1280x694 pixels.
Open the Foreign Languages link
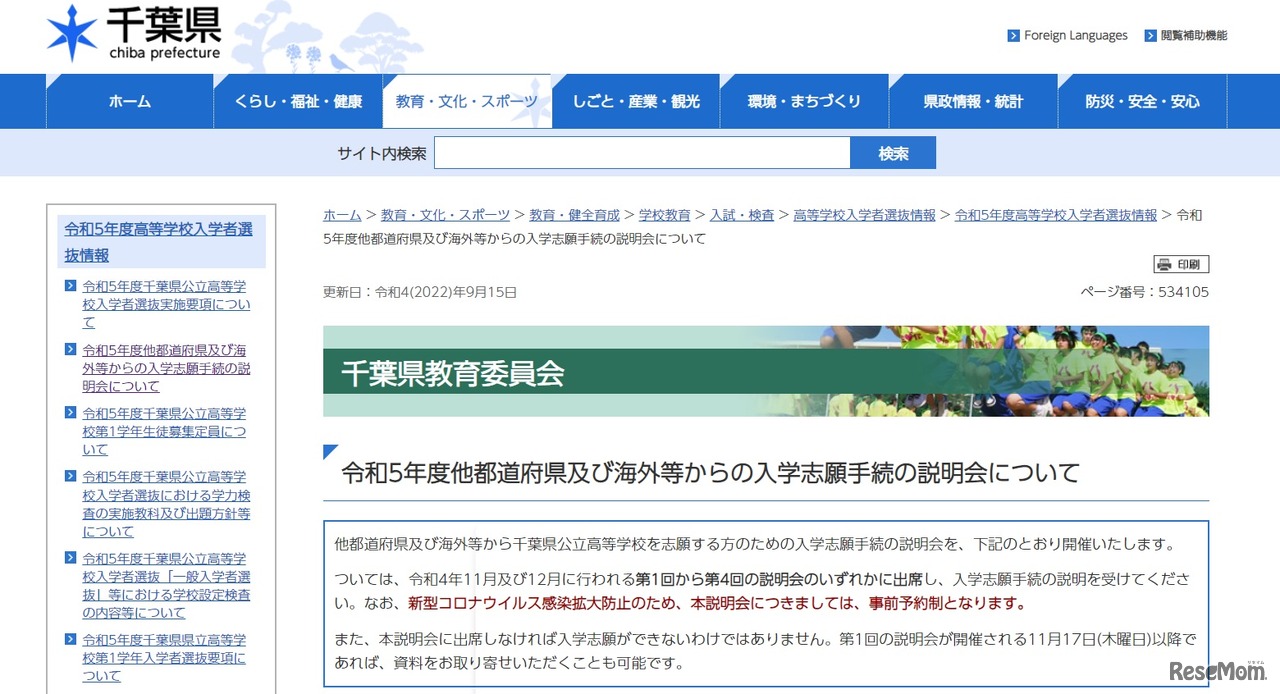(1075, 36)
